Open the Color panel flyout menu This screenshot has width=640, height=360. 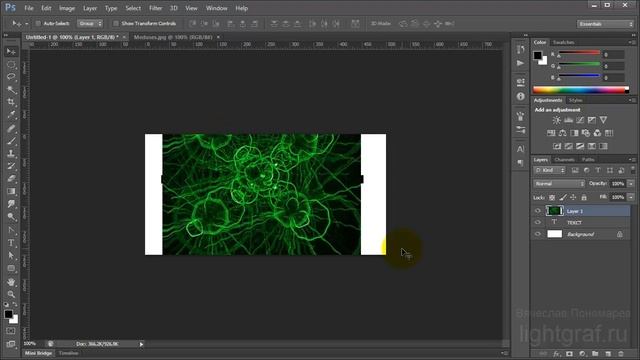coord(631,42)
